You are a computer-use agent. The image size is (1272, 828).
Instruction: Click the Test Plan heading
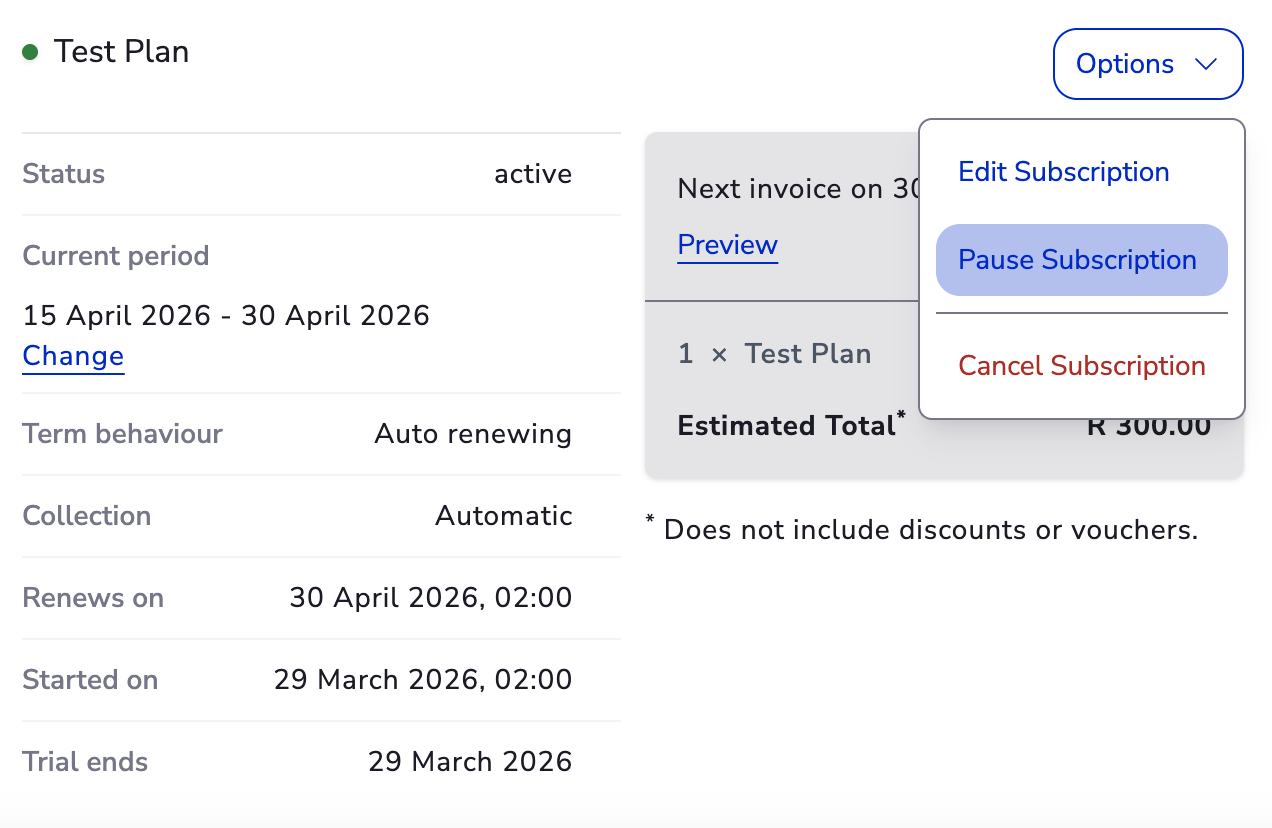click(121, 52)
